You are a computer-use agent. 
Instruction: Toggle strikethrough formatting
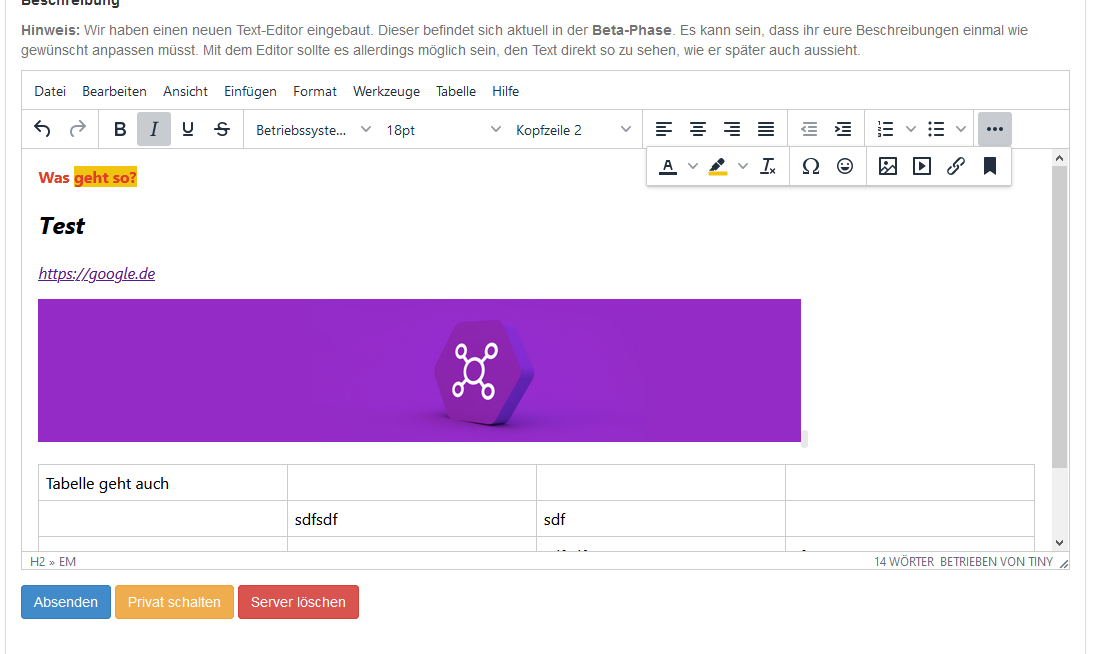pyautogui.click(x=222, y=129)
